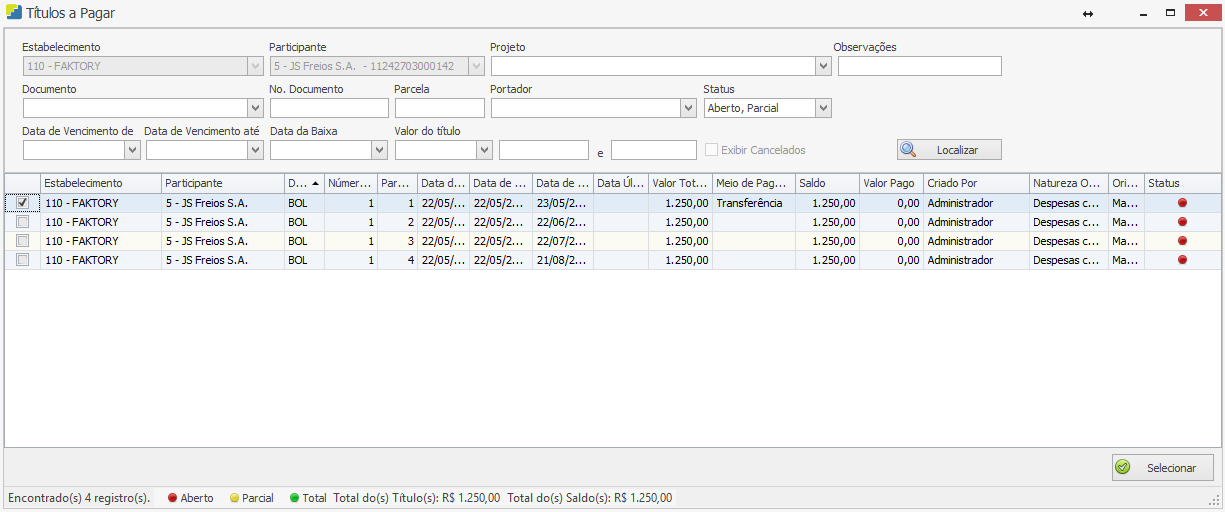Screen dimensions: 1225x512
Task: Expand the Projeto dropdown
Action: tap(823, 67)
